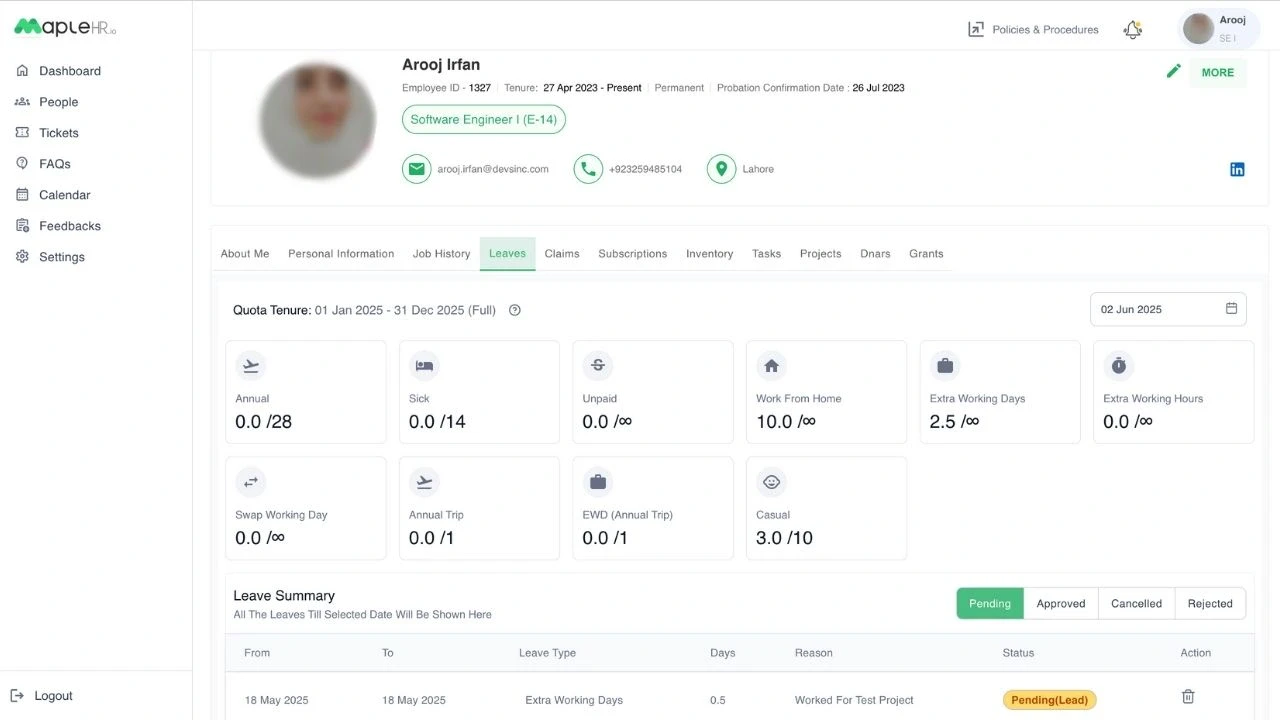Click the People sidebar icon
The width and height of the screenshot is (1280, 720).
click(x=22, y=102)
